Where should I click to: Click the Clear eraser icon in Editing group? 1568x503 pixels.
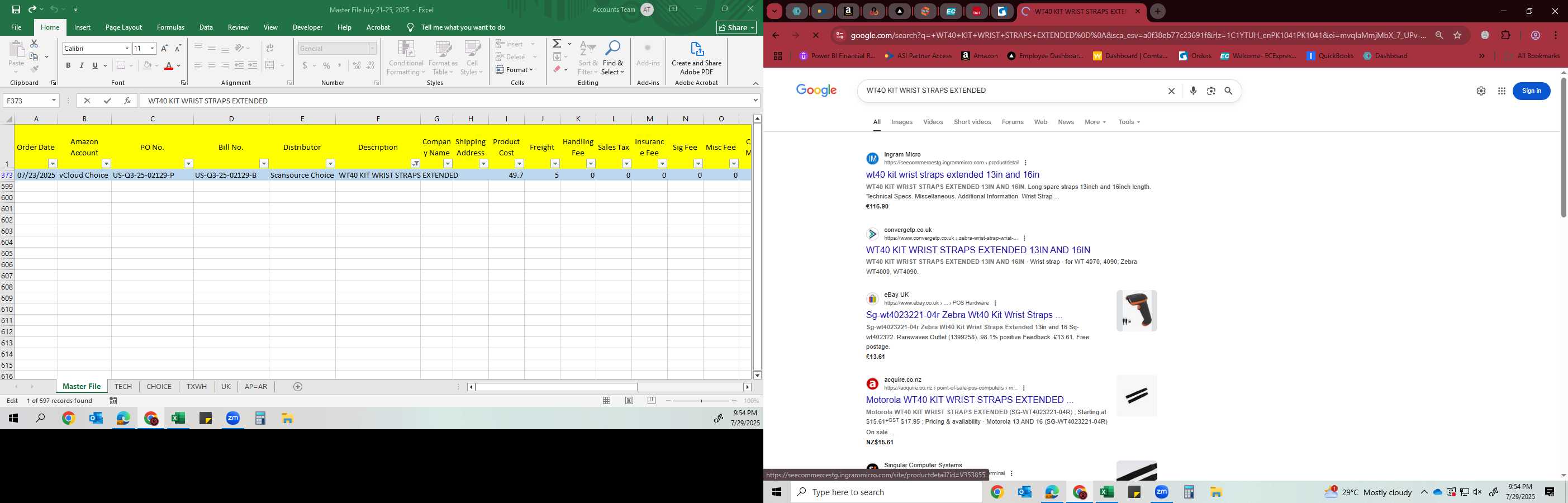pyautogui.click(x=557, y=69)
